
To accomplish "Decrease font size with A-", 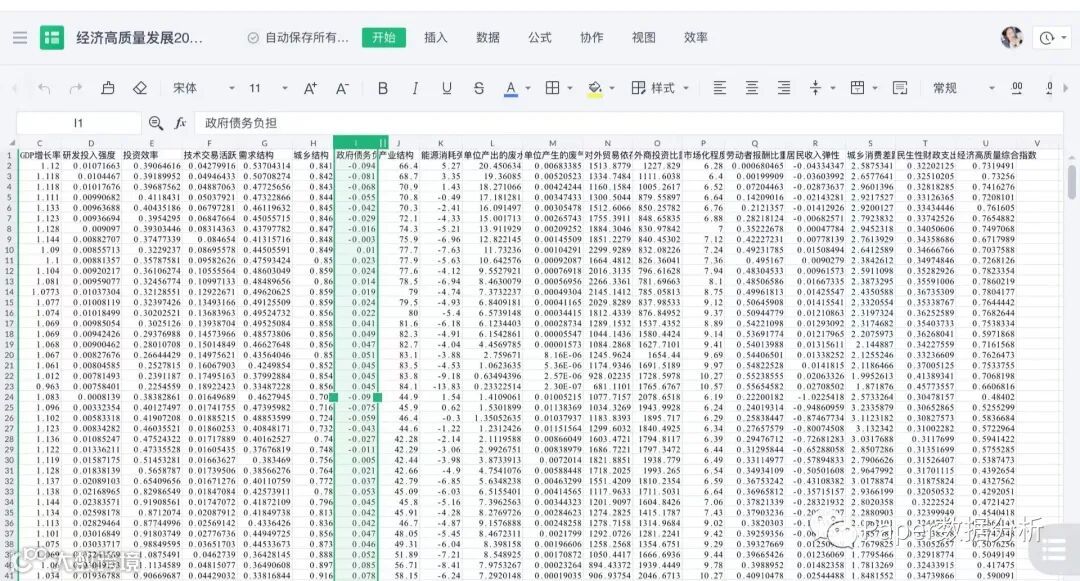I will [342, 88].
